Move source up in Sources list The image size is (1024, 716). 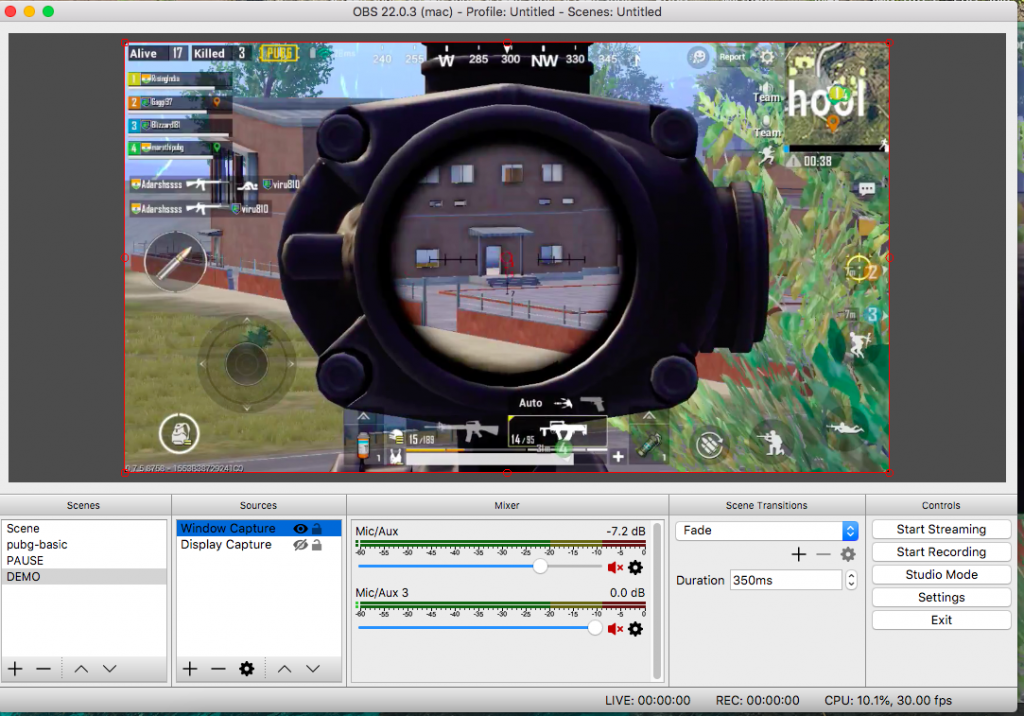[285, 669]
